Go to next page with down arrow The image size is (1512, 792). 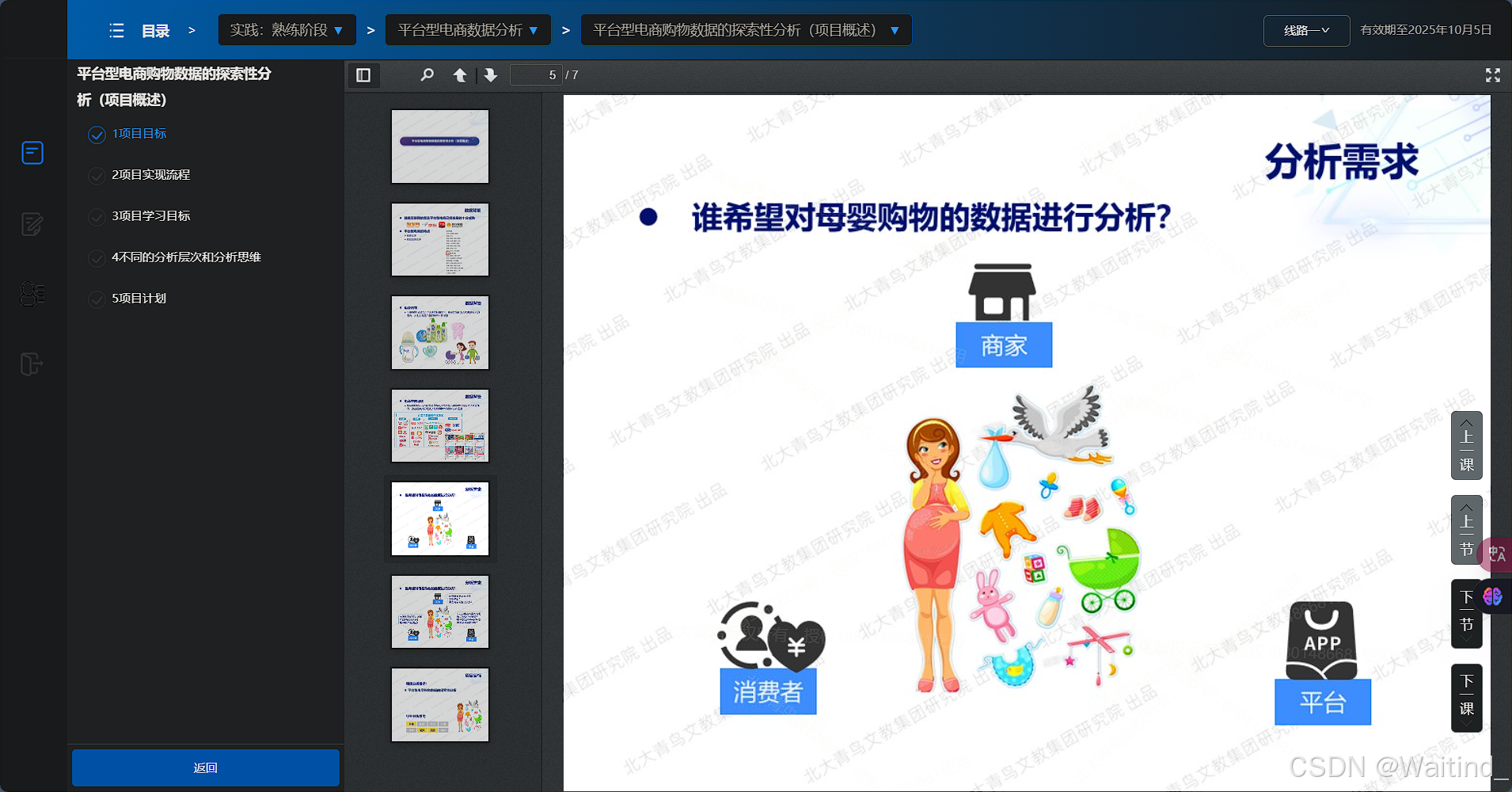click(x=491, y=75)
